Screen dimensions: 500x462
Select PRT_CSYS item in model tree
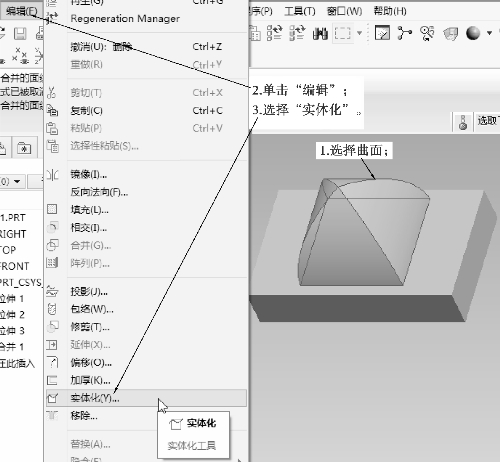[x=21, y=283]
